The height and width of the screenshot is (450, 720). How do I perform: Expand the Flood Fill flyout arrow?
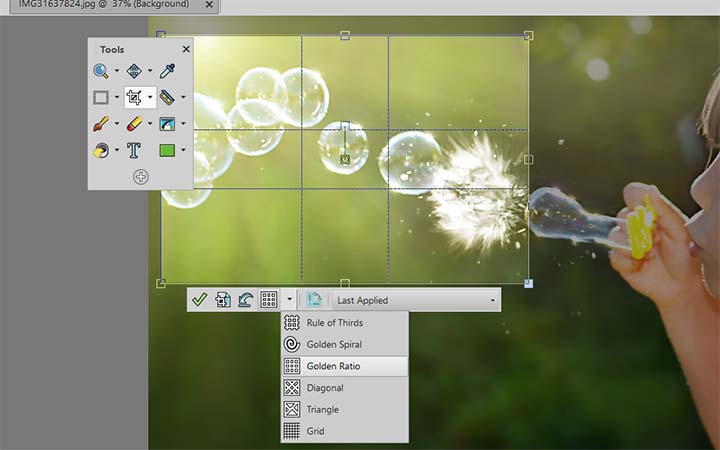183,124
